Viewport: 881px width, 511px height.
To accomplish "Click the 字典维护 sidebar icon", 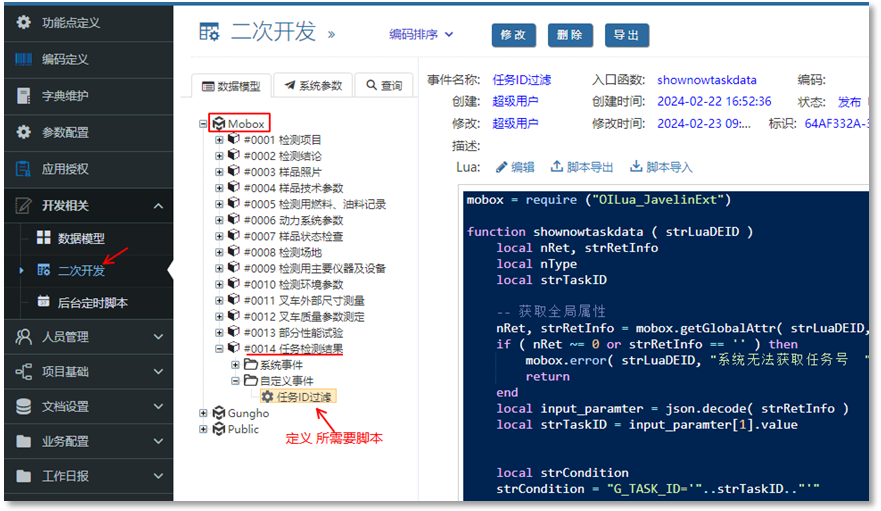I will (x=23, y=96).
